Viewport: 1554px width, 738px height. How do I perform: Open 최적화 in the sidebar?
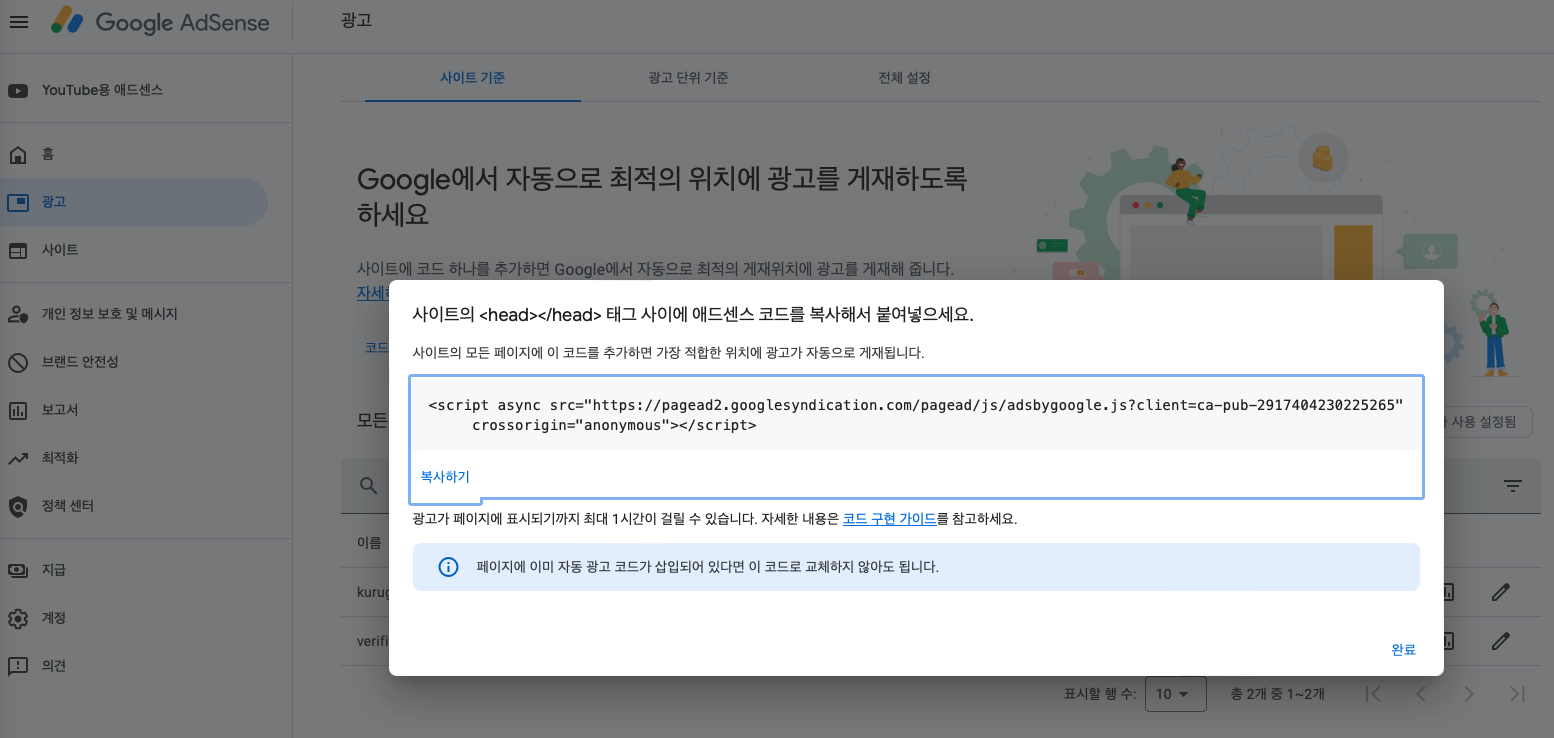click(60, 458)
